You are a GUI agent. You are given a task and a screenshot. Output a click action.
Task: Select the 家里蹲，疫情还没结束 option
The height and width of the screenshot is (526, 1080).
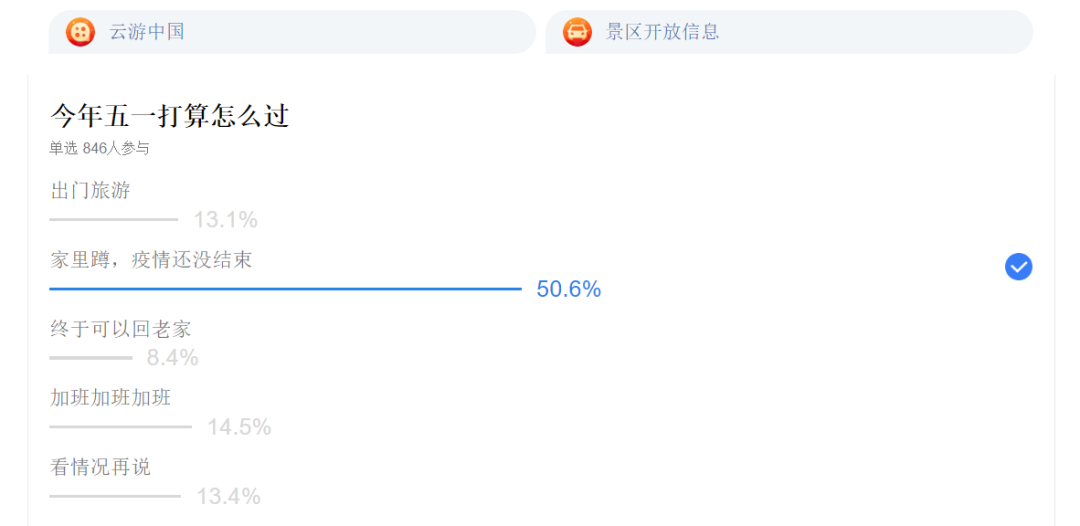151,260
